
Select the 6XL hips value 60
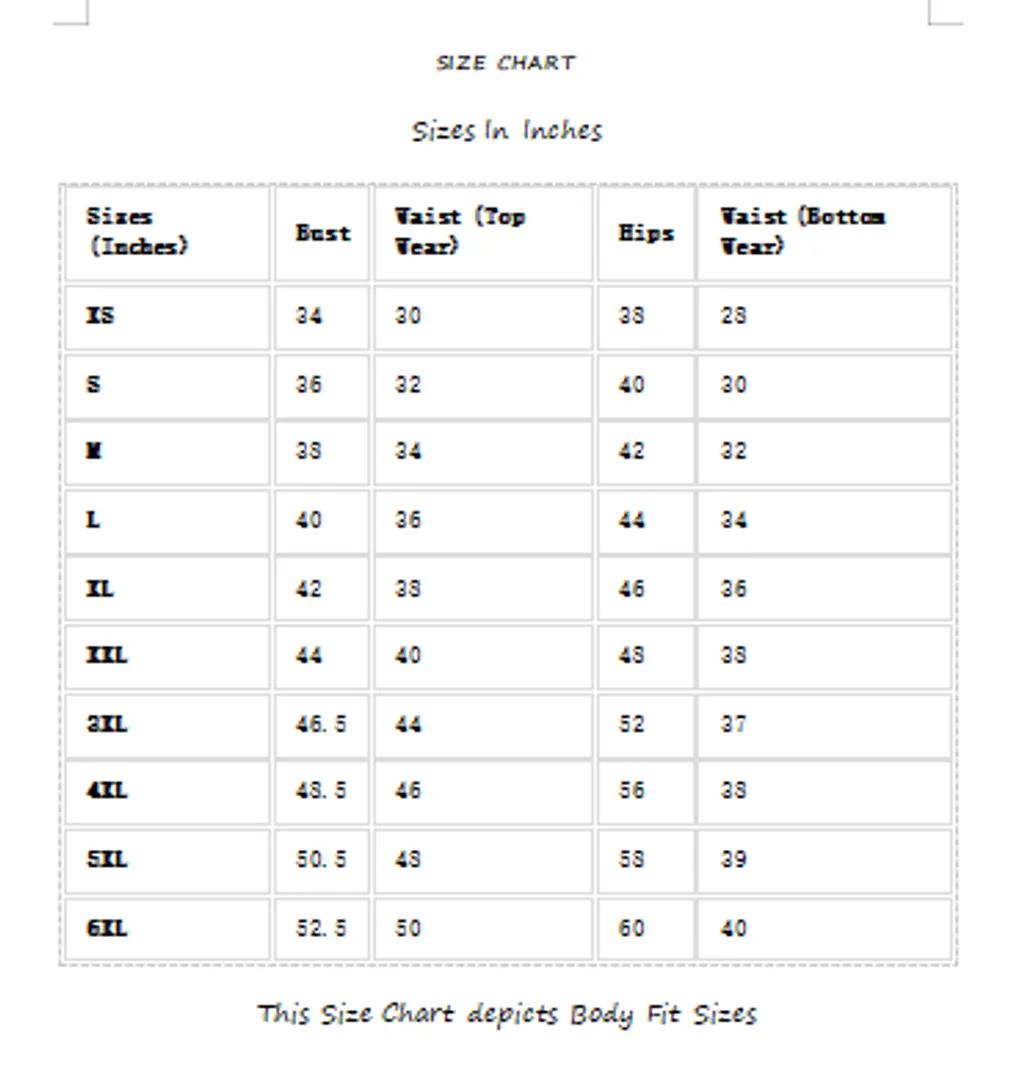point(631,928)
